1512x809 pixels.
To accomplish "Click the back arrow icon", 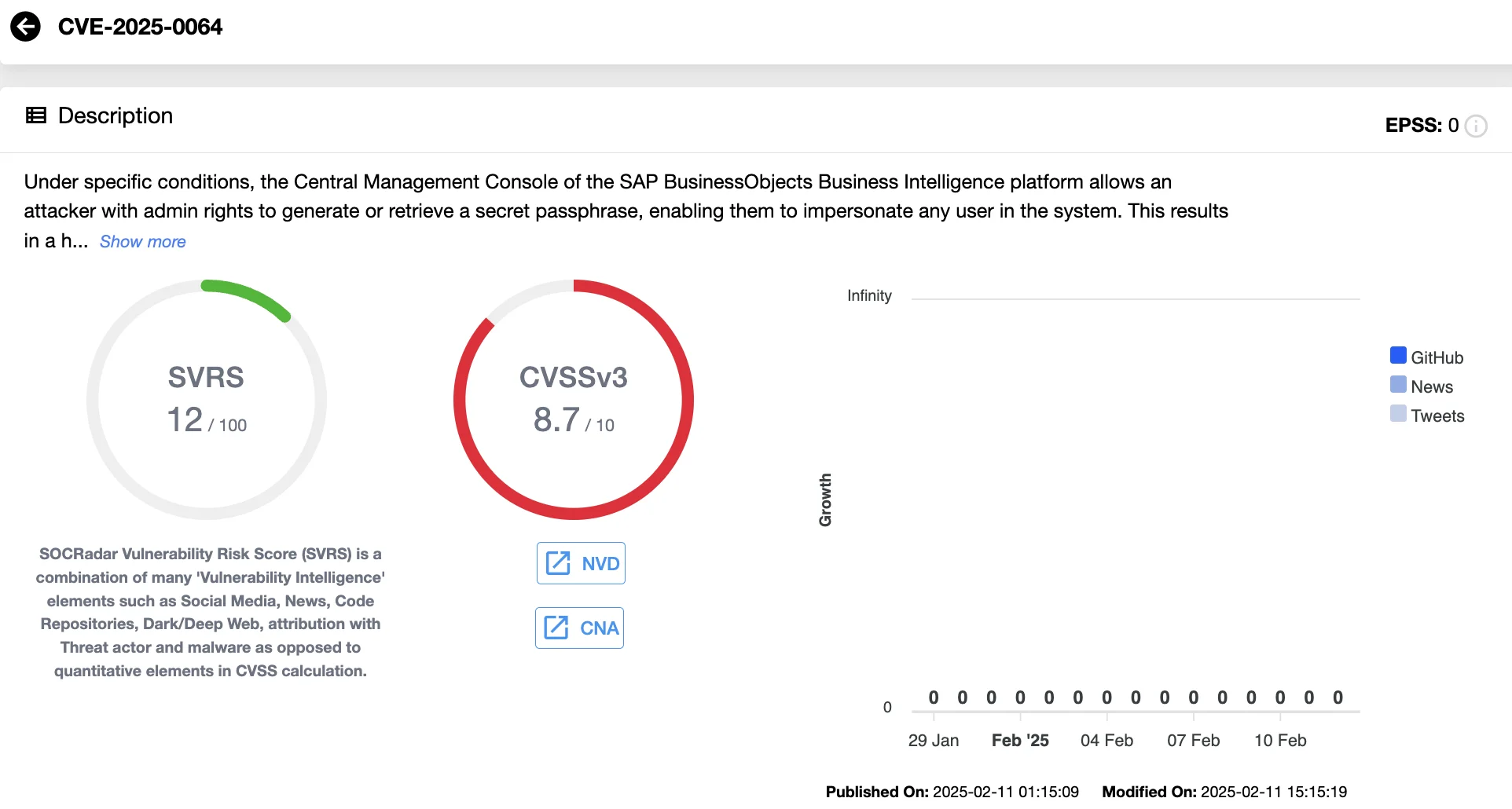I will pos(25,27).
